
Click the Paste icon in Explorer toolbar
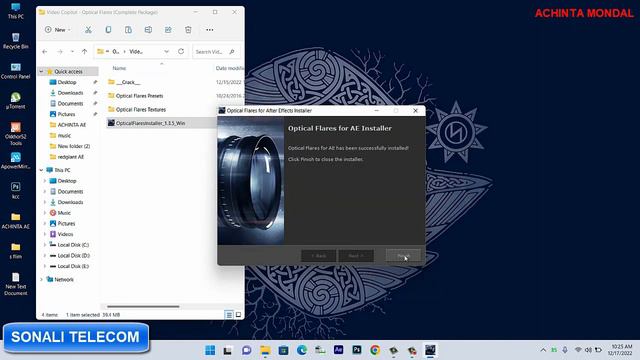[128, 30]
